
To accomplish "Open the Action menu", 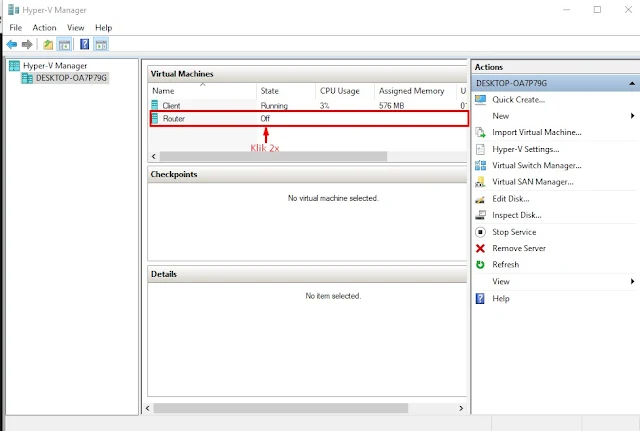I will tap(44, 28).
